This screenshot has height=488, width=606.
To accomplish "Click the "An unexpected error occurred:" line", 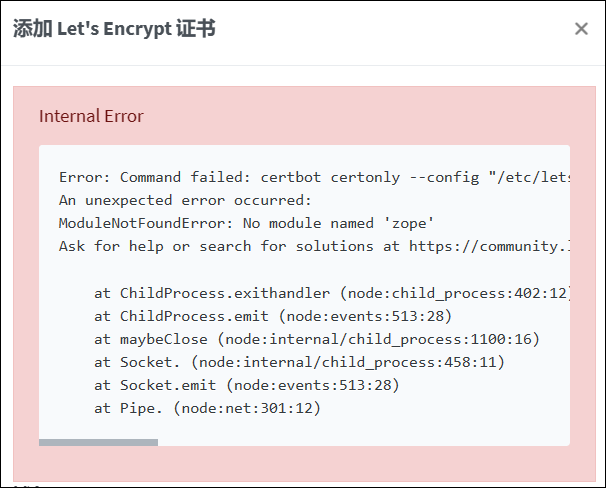I will (185, 200).
